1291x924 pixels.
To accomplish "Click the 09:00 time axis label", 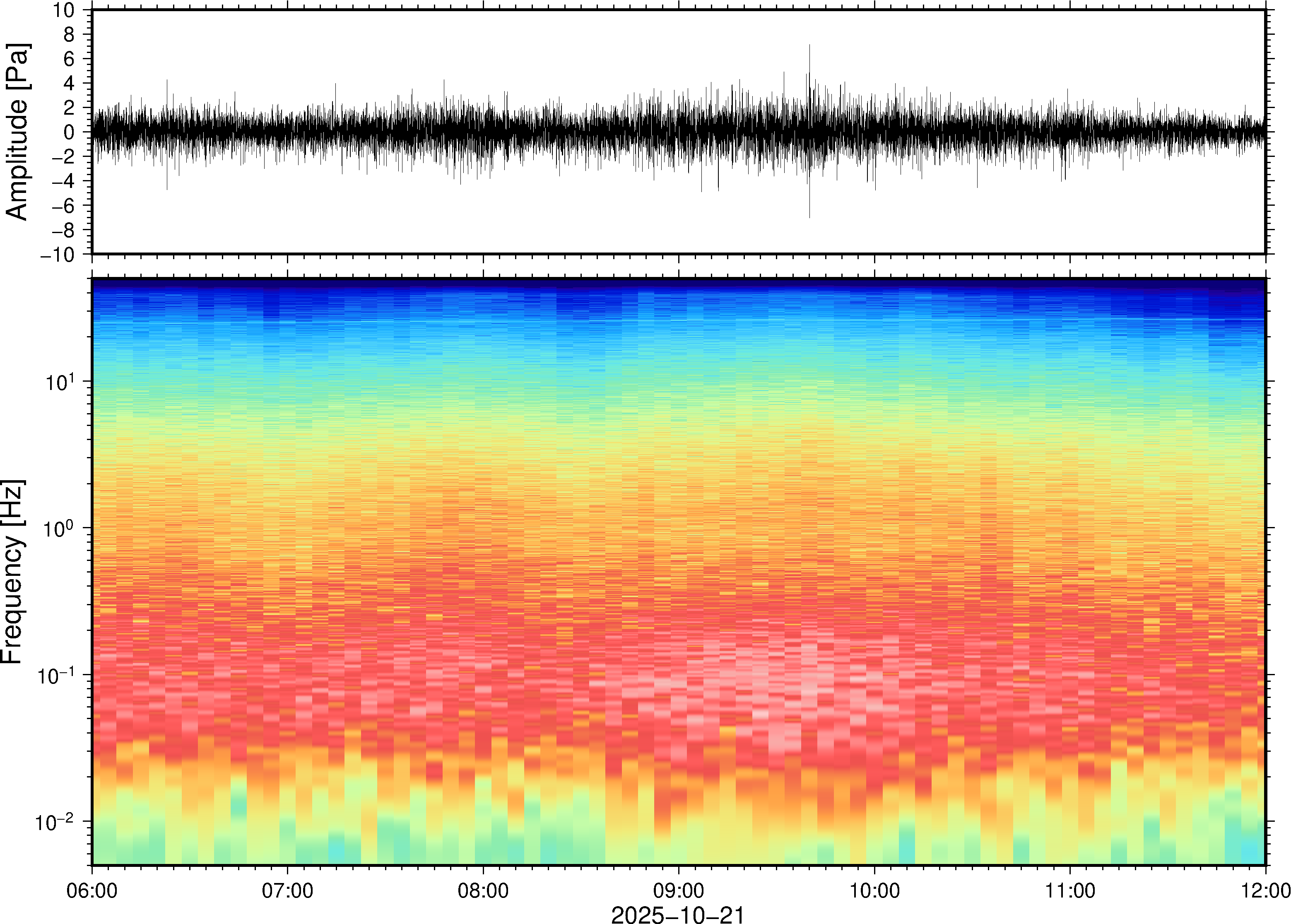I will pos(679,890).
